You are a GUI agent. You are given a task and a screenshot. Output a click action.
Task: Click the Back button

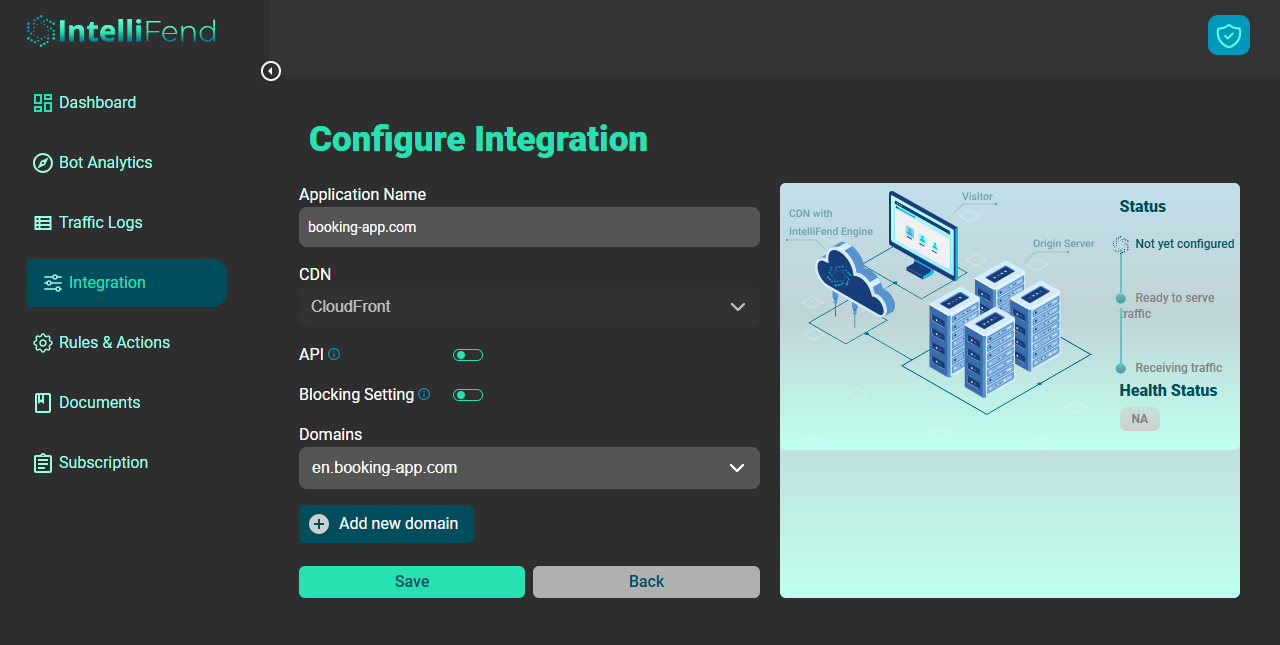pyautogui.click(x=646, y=582)
